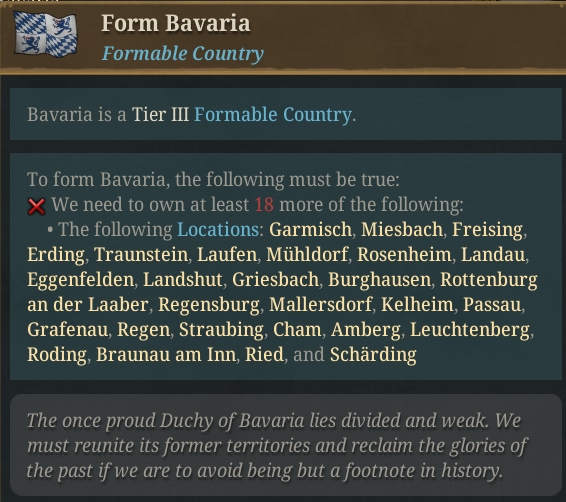Click the Formable Country link in description
This screenshot has height=502, width=566.
(x=273, y=115)
